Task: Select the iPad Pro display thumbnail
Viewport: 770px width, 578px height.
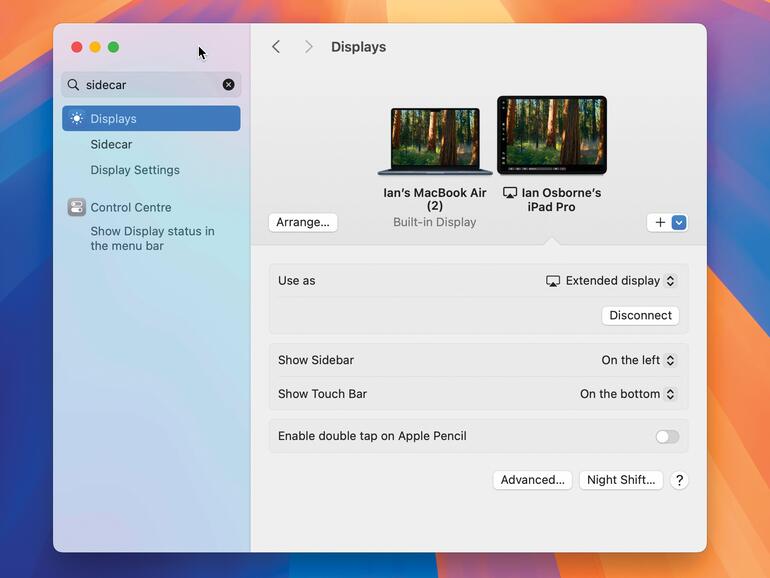Action: [x=552, y=136]
